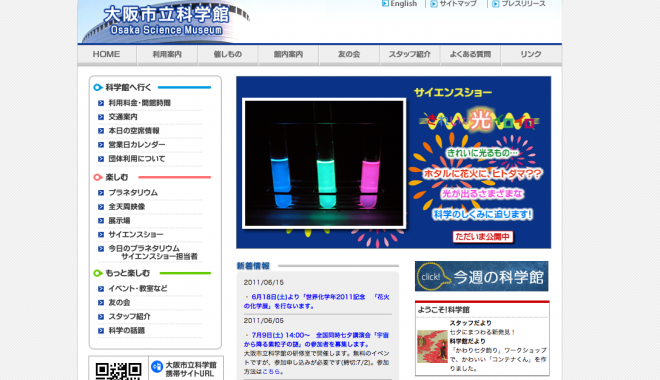Click the 今週の科学館 banner button
The image size is (660, 380).
tap(482, 276)
